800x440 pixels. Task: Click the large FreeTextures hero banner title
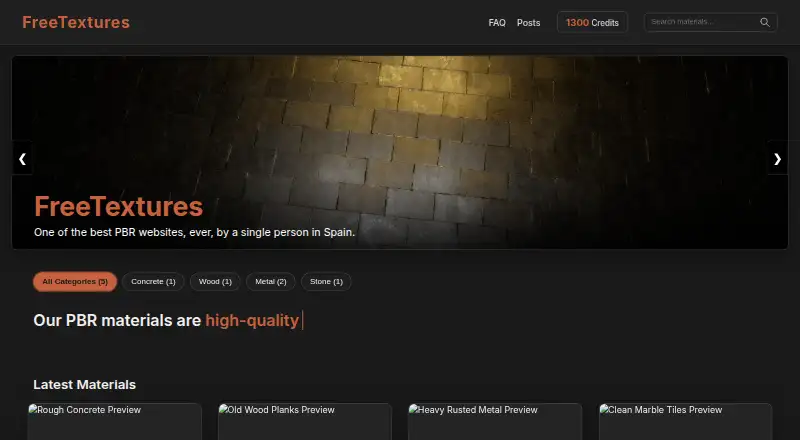point(118,207)
